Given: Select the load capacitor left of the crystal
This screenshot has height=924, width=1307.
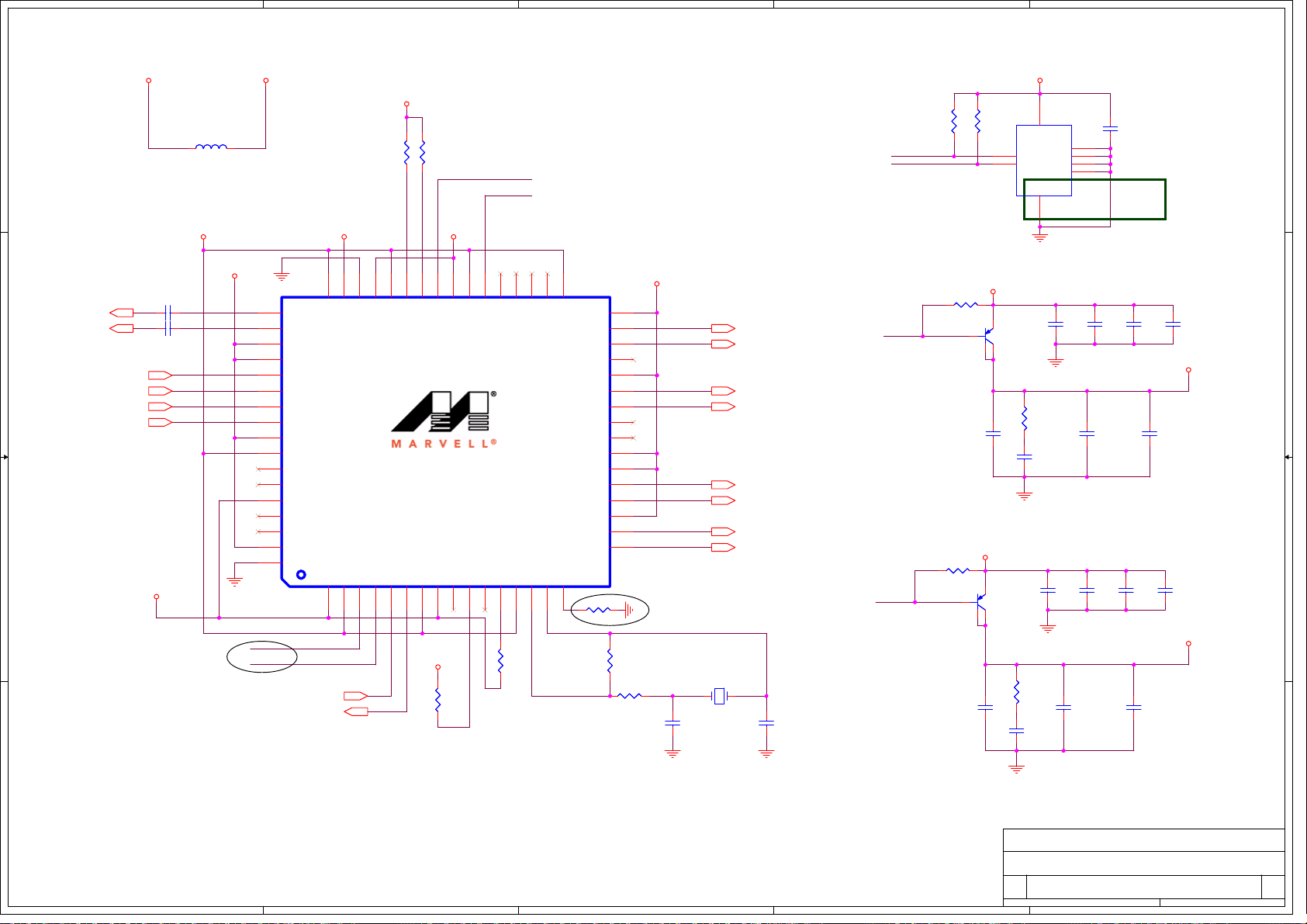Looking at the screenshot, I should [x=673, y=723].
